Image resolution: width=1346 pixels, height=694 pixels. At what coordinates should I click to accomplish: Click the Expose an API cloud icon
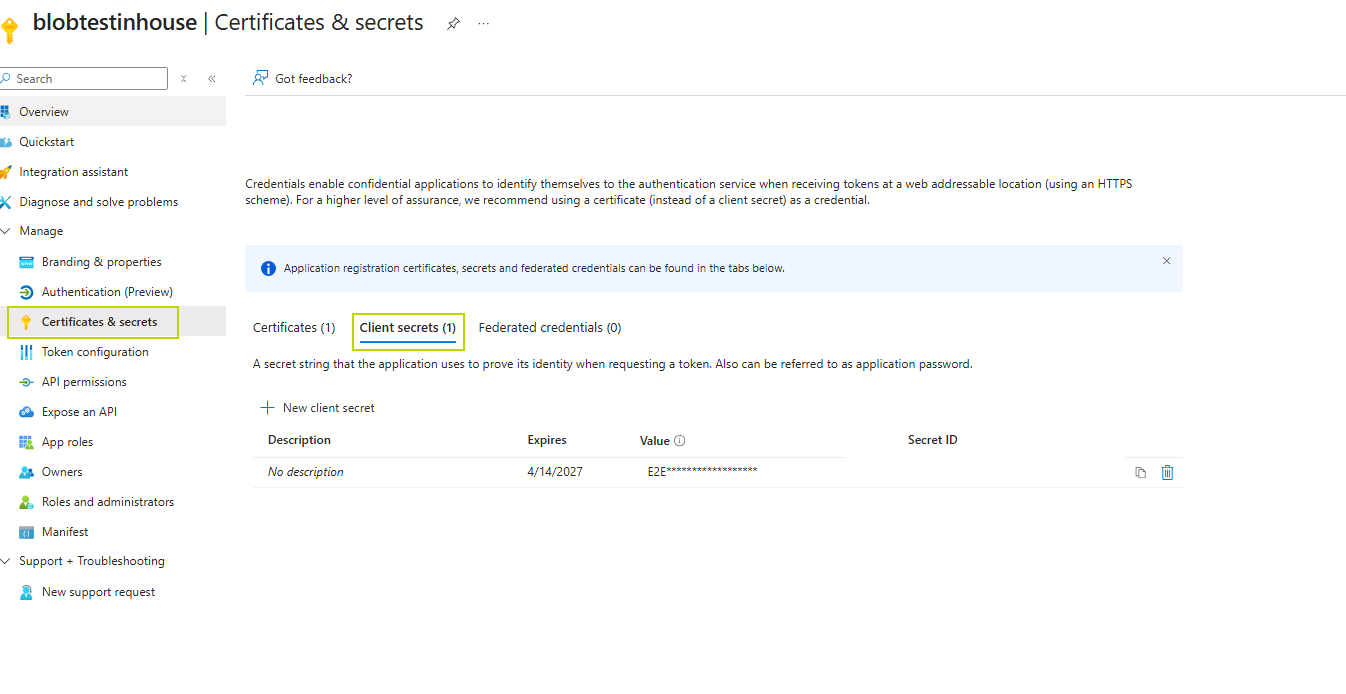[x=27, y=412]
